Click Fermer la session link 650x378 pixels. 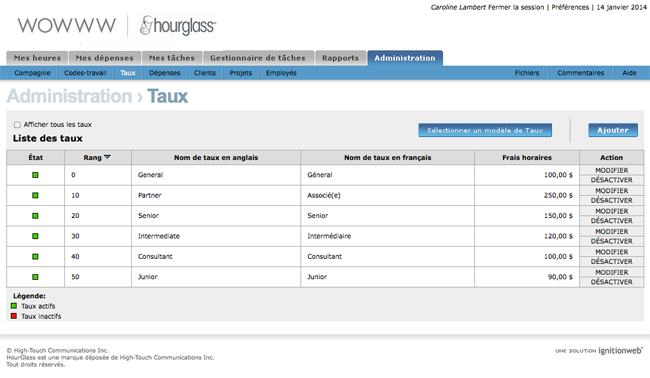point(516,7)
